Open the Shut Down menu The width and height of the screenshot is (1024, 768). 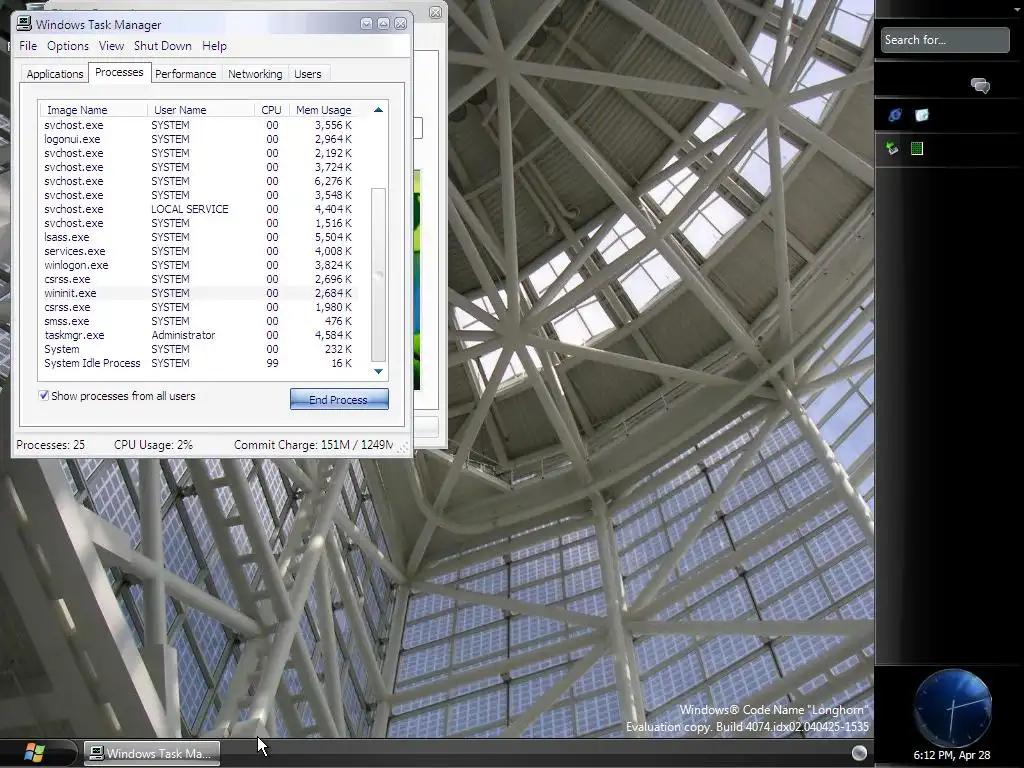pos(163,46)
